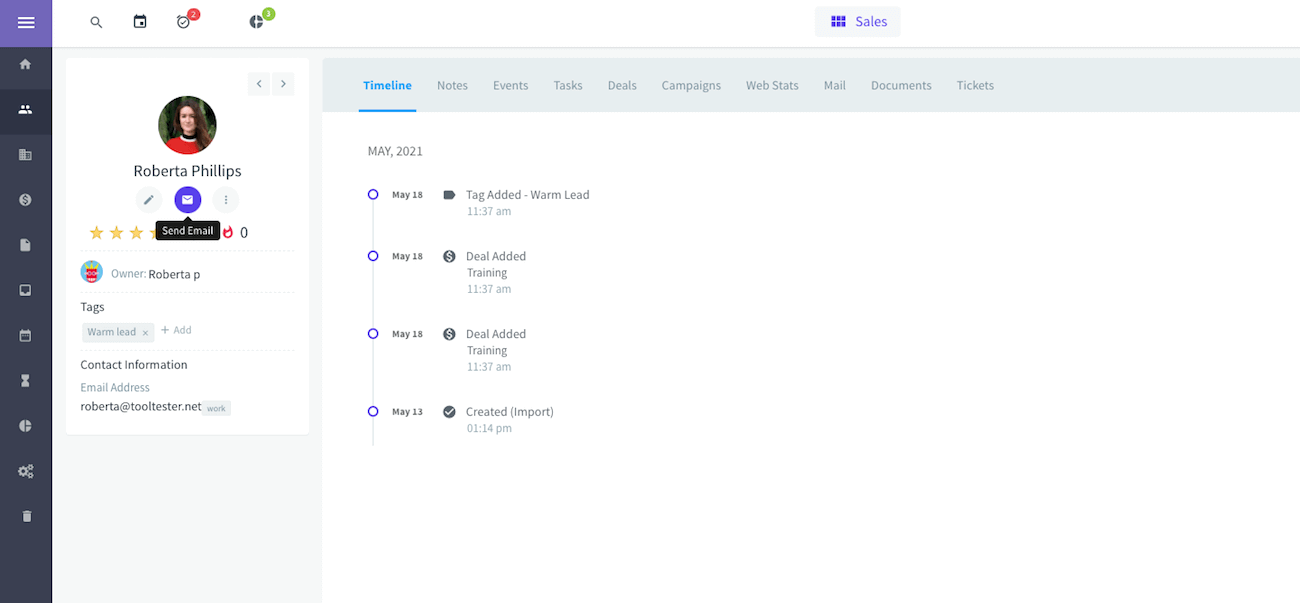Viewport: 1300px width, 603px height.
Task: Open task reminders with red badge
Action: [184, 21]
